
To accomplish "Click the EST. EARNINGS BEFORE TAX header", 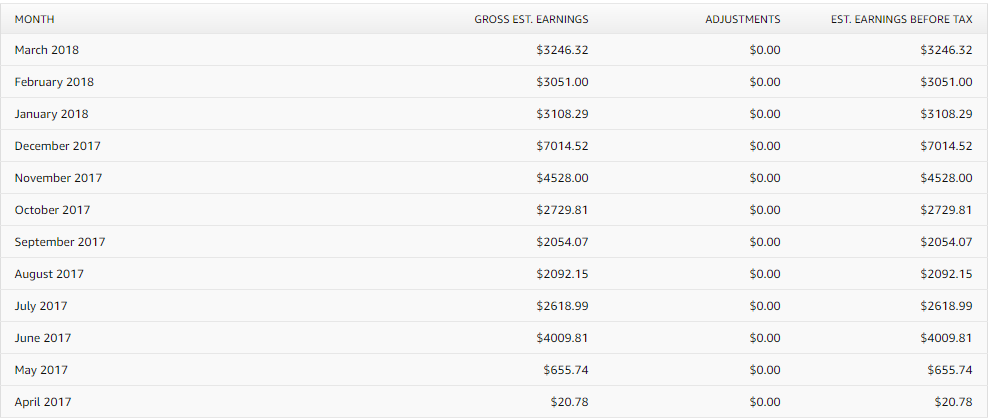I will click(901, 20).
